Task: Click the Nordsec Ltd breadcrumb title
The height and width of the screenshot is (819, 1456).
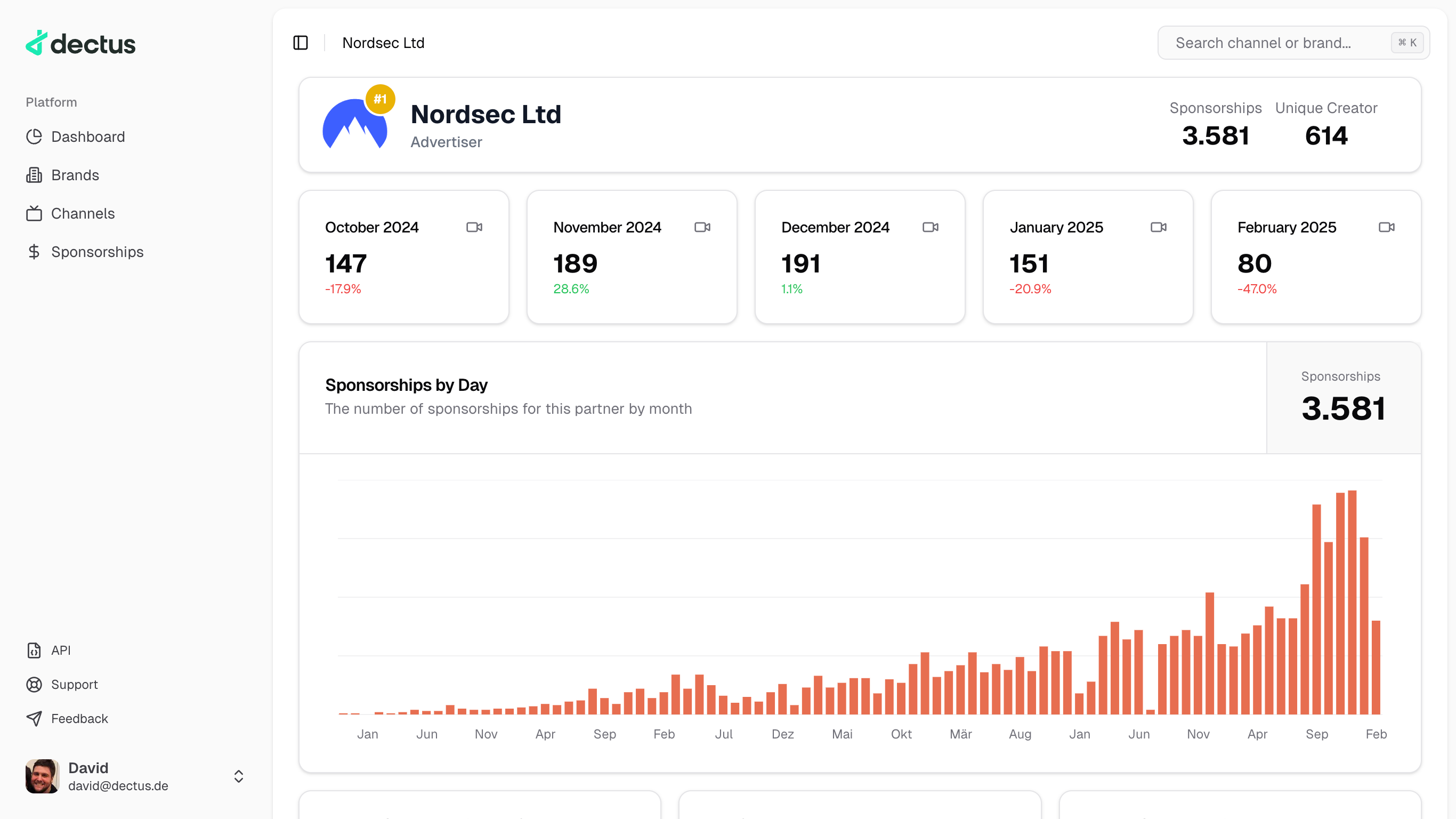Action: tap(383, 43)
